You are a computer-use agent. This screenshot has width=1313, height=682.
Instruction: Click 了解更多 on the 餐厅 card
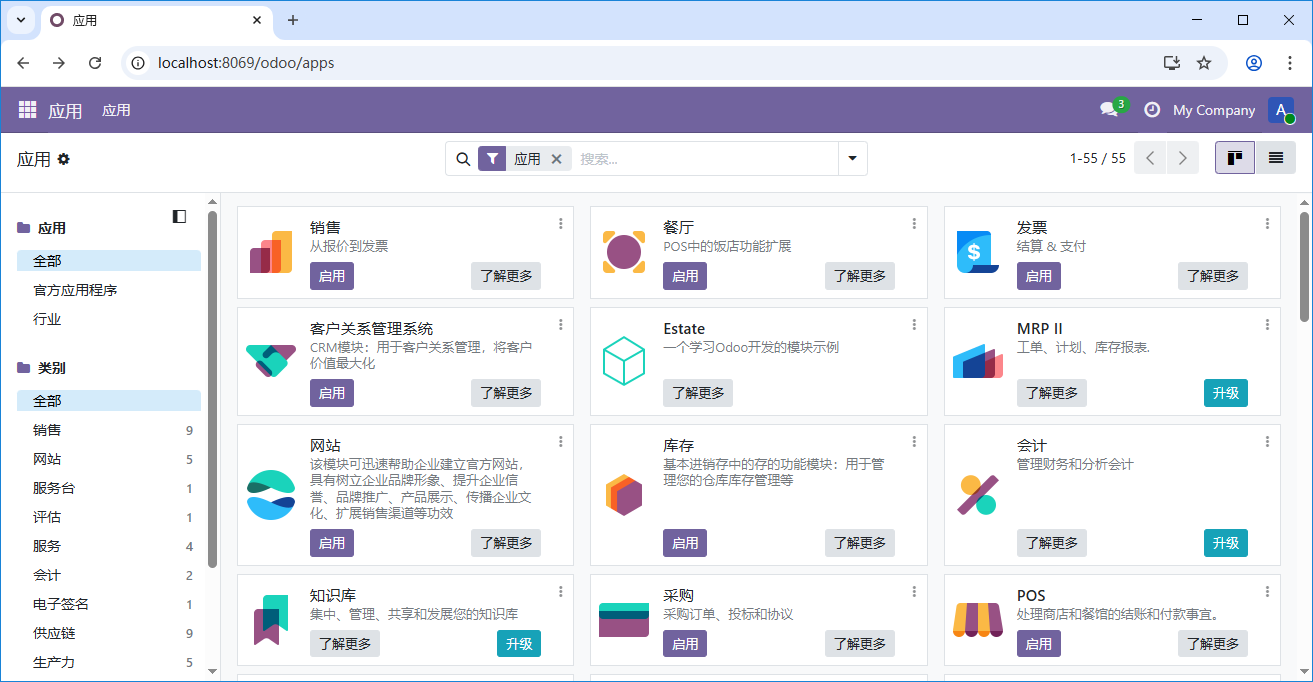click(x=860, y=276)
